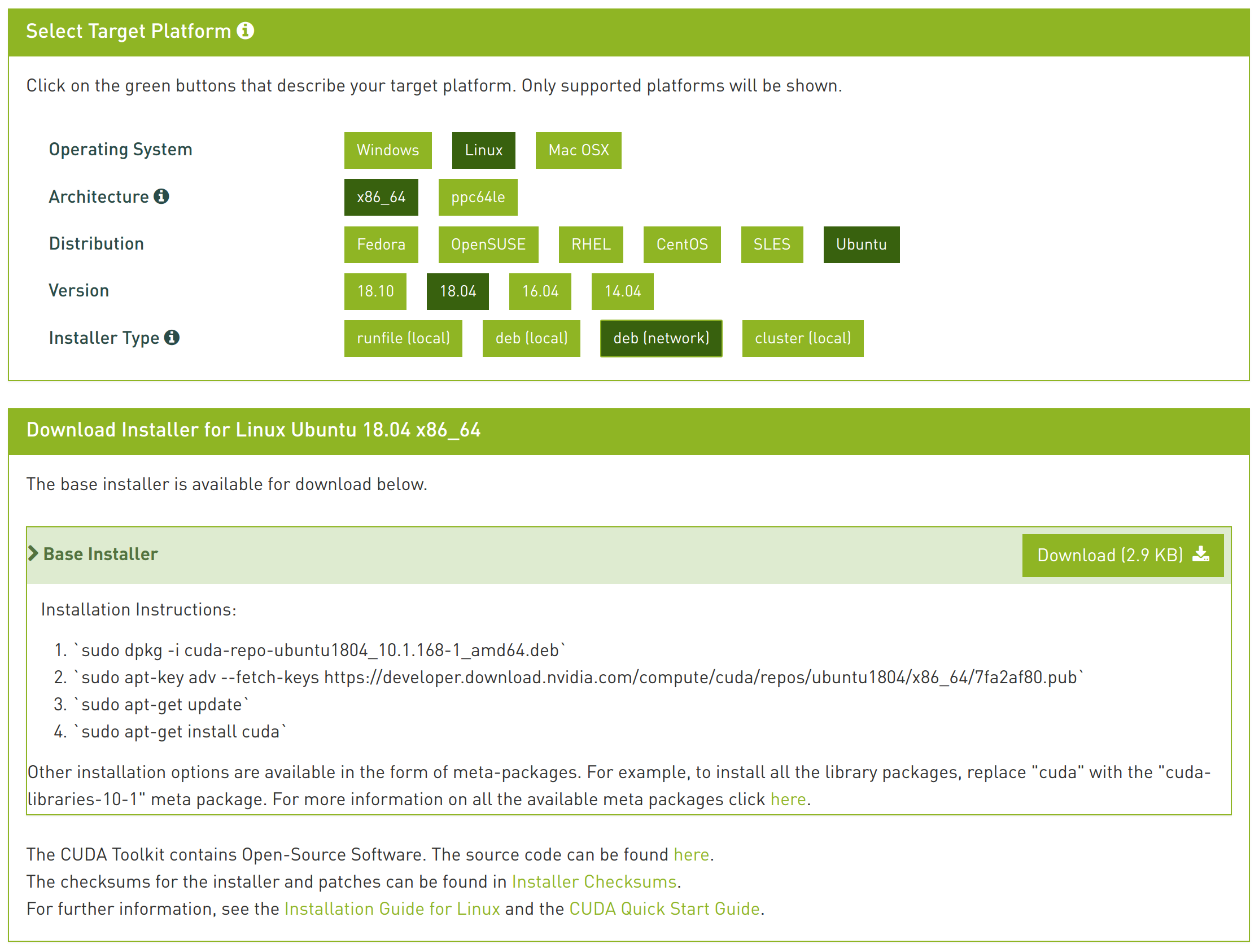Toggle the RHEL distribution option

coord(591,244)
